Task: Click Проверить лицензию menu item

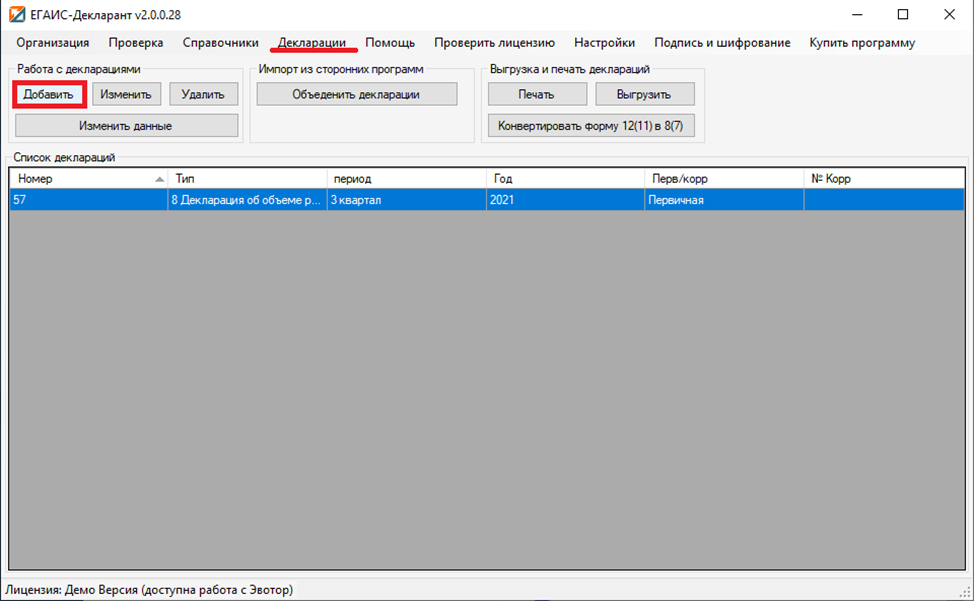Action: (494, 43)
